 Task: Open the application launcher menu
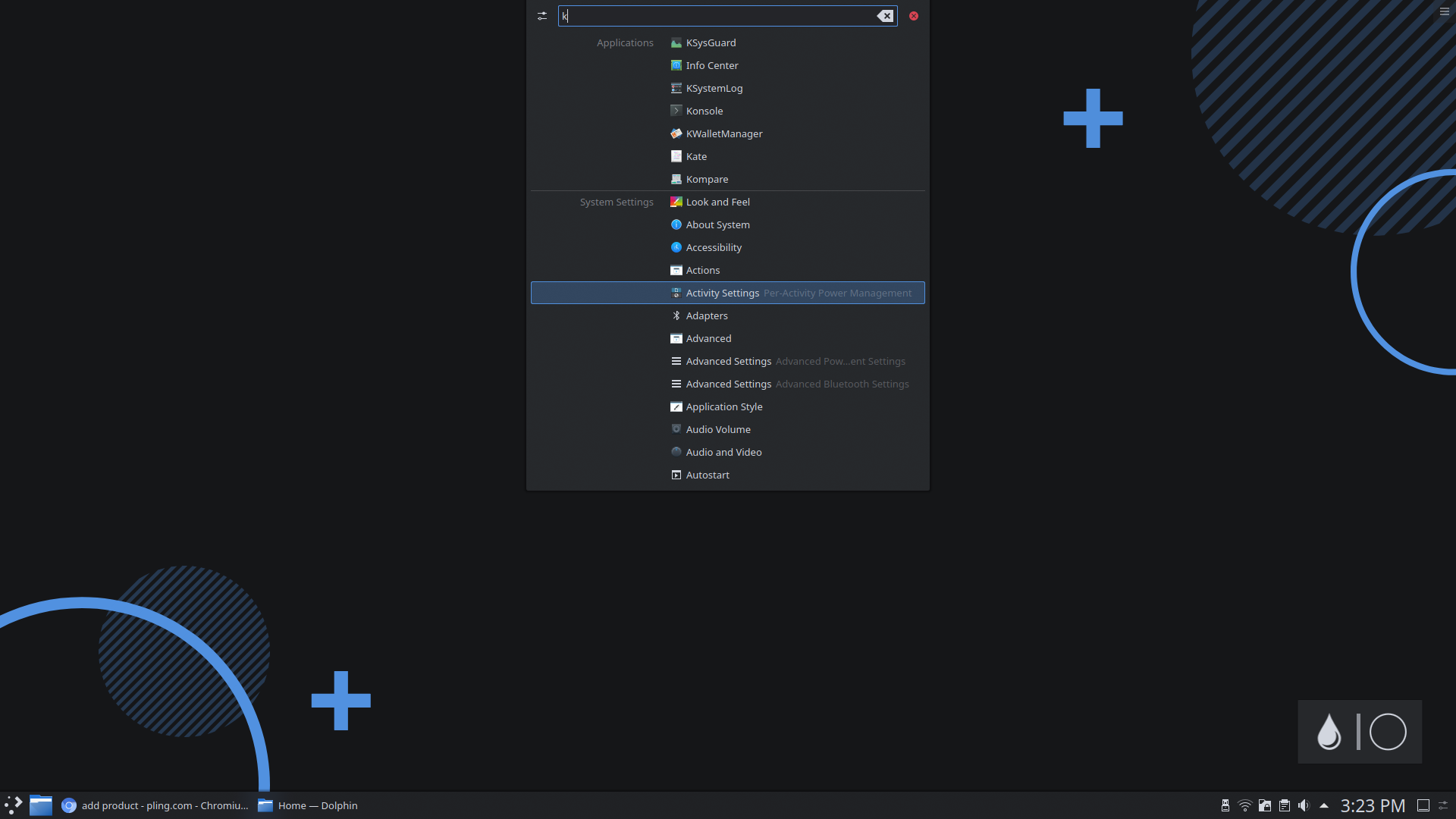pos(14,805)
